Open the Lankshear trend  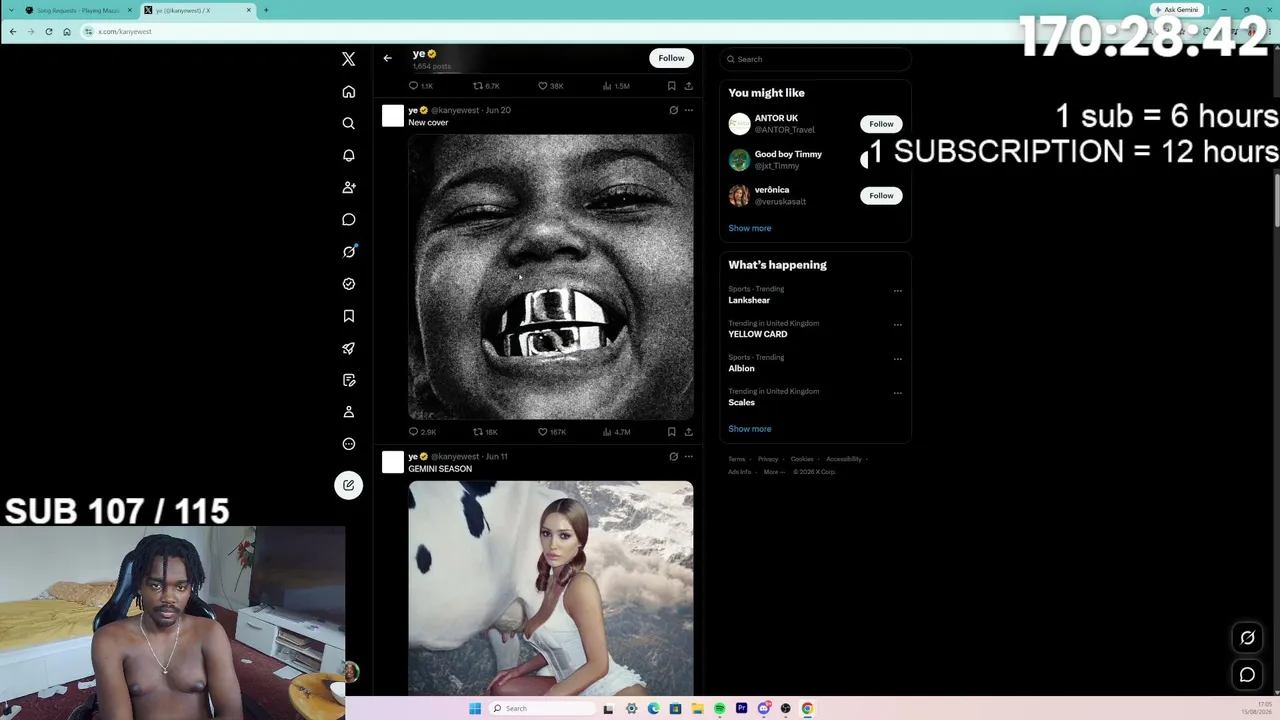pos(749,300)
